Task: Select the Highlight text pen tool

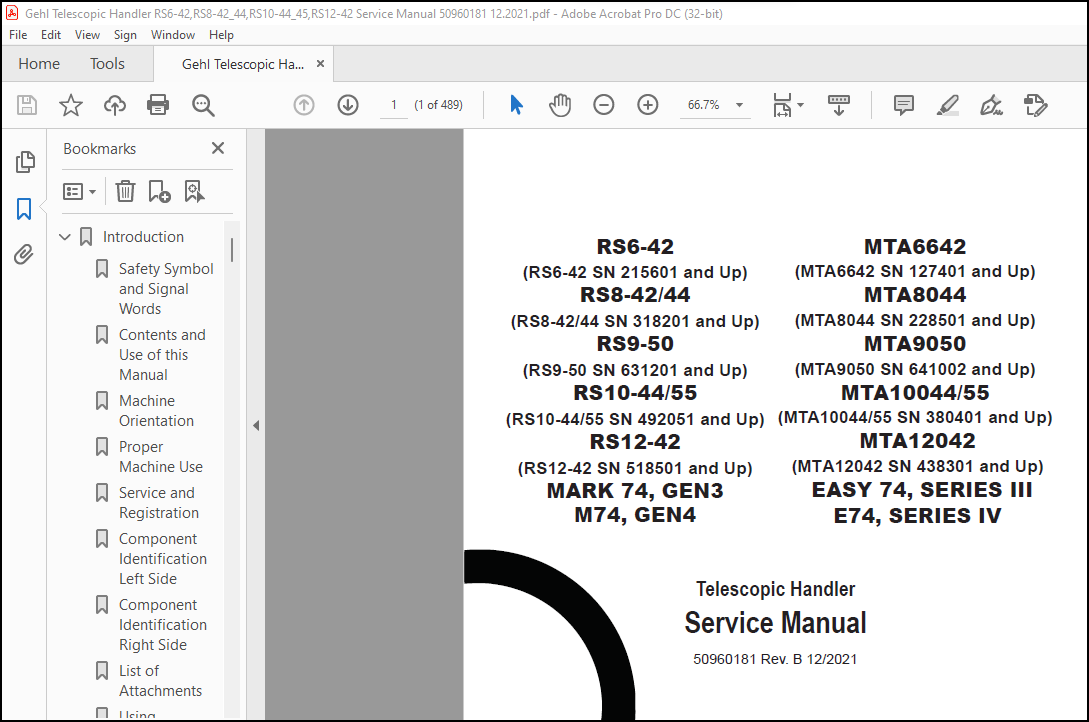Action: click(x=948, y=105)
